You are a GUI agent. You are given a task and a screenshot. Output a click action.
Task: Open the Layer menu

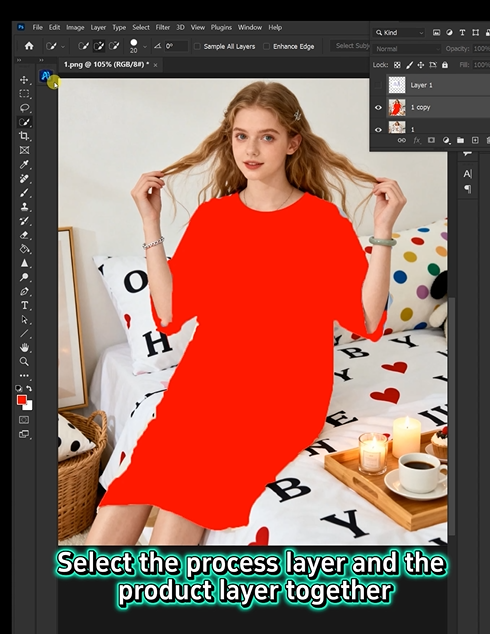coord(98,27)
